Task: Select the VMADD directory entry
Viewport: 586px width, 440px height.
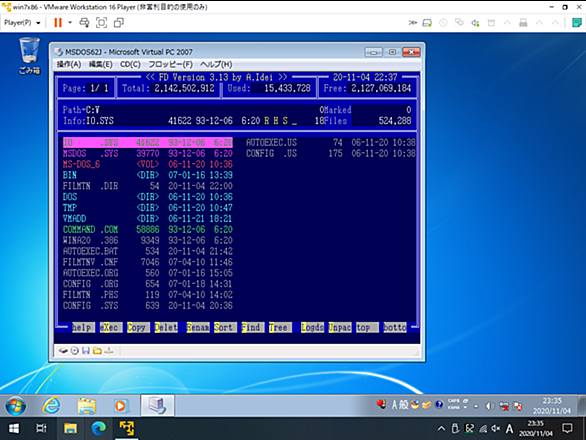Action: (x=148, y=218)
